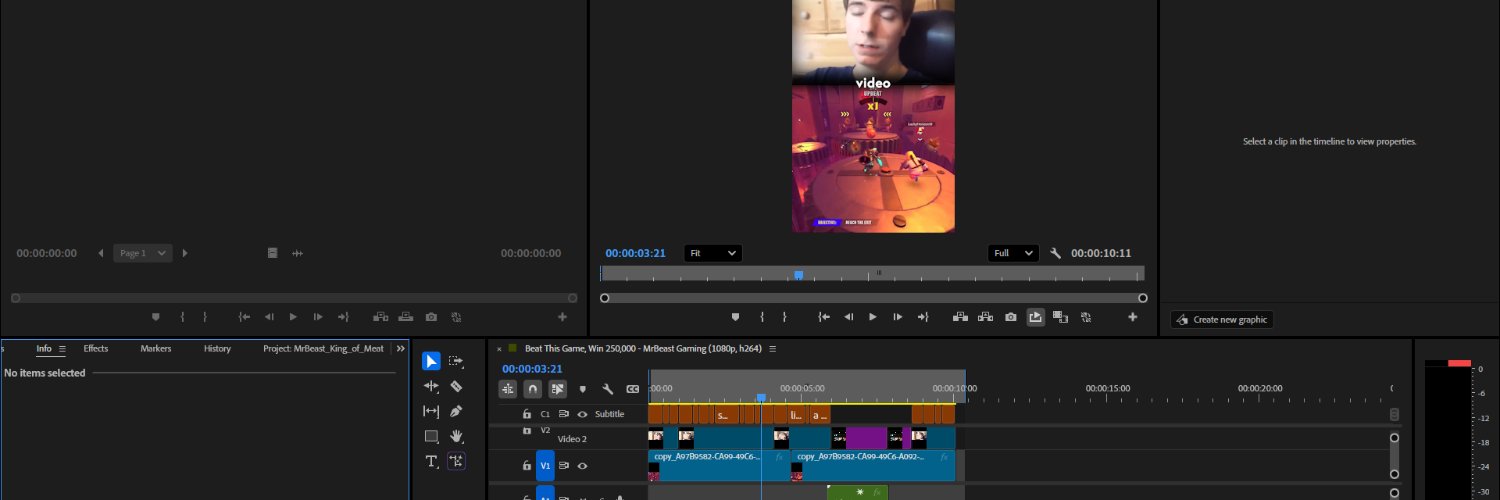Open the Info panel menu

pyautogui.click(x=62, y=349)
